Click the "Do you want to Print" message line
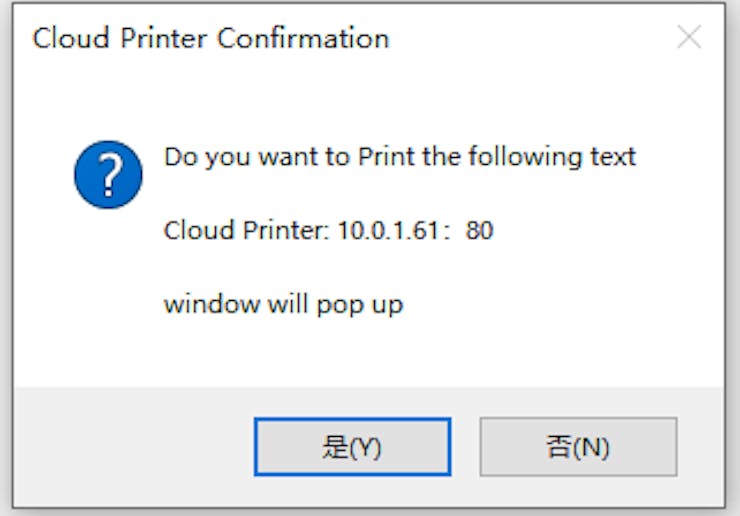The image size is (740, 516). coord(399,157)
